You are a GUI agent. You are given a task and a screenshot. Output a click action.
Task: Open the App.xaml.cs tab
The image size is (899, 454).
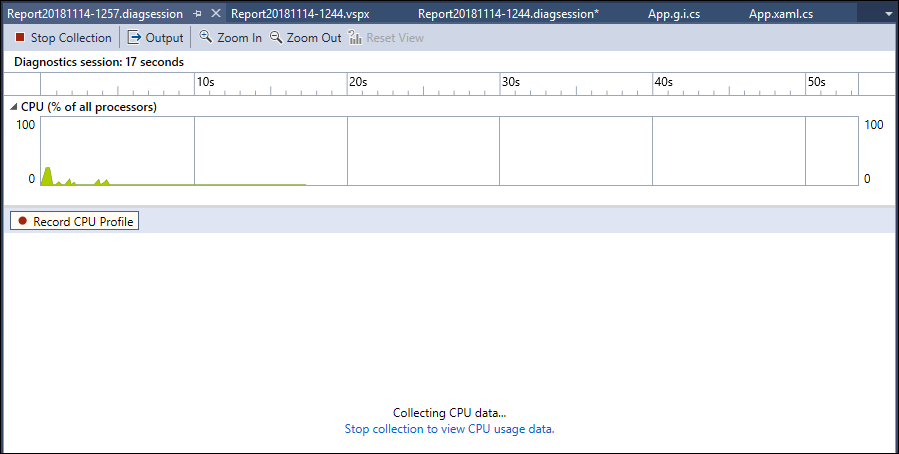coord(781,14)
